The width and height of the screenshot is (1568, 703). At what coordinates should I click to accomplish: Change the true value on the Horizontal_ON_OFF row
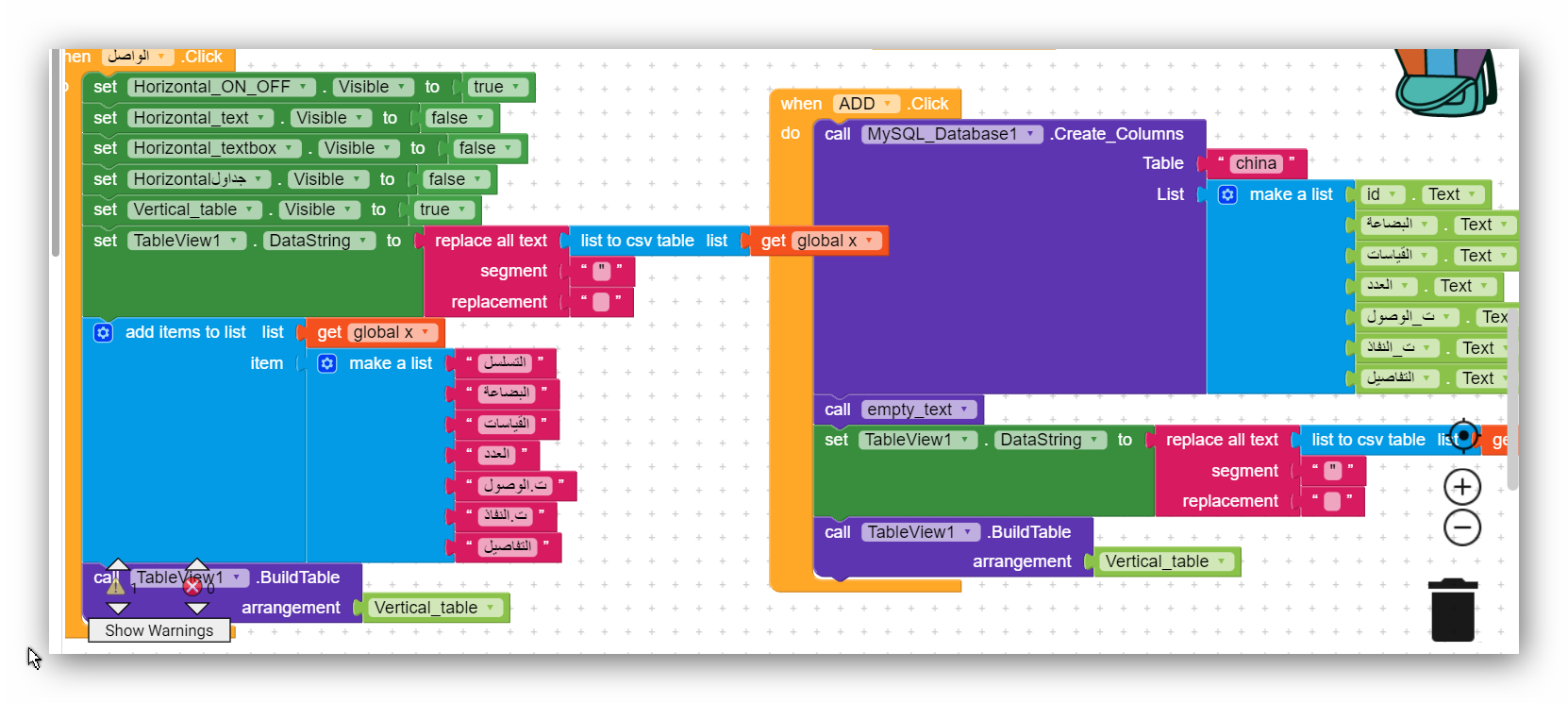pos(497,87)
